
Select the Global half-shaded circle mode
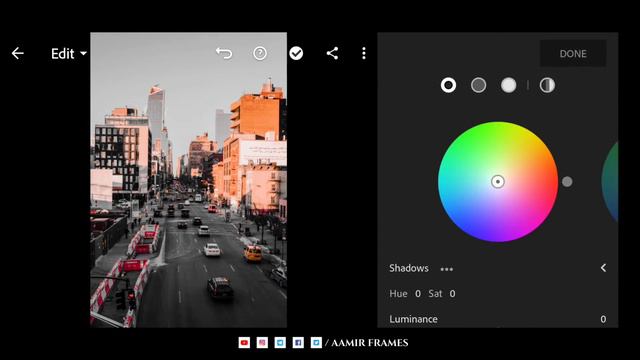click(x=547, y=85)
